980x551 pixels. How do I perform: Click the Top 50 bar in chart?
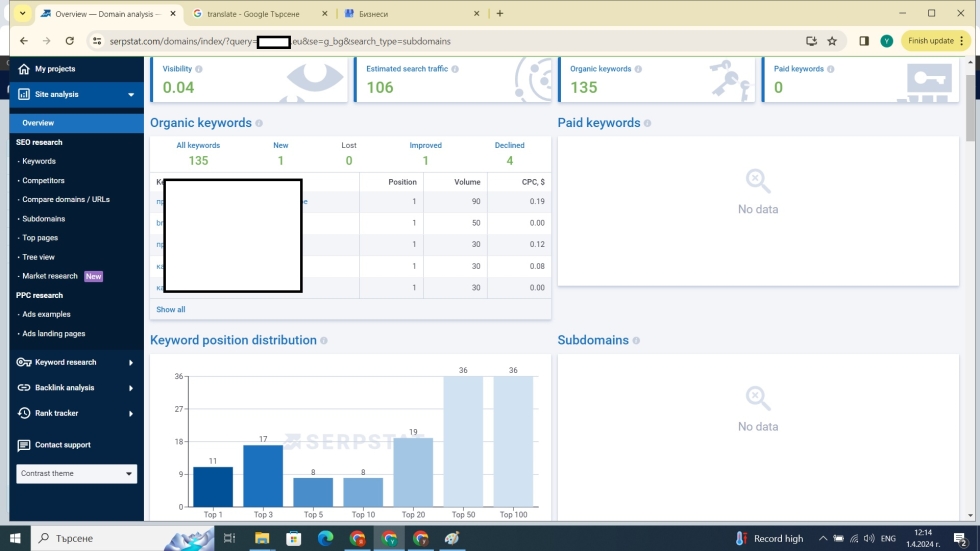pyautogui.click(x=463, y=442)
